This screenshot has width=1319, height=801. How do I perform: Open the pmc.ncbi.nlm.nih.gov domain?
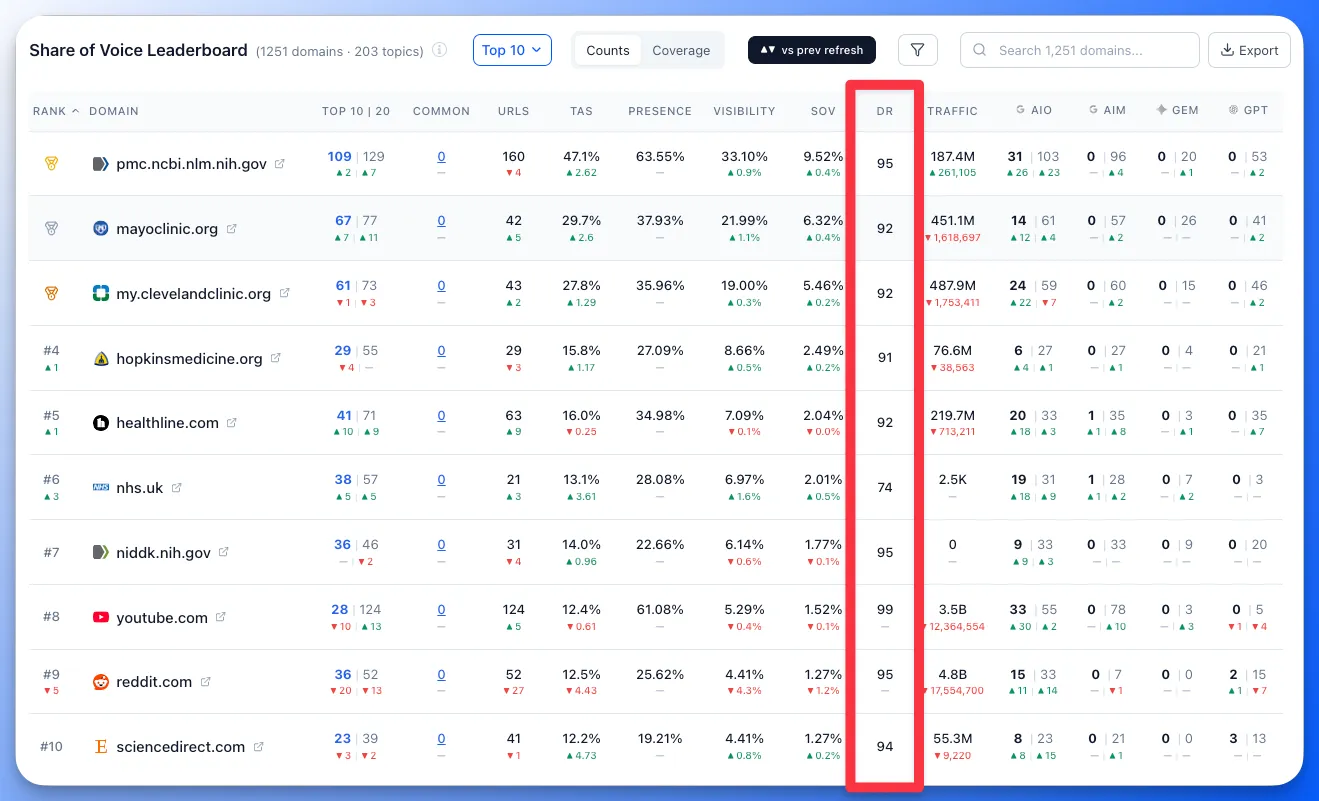191,163
